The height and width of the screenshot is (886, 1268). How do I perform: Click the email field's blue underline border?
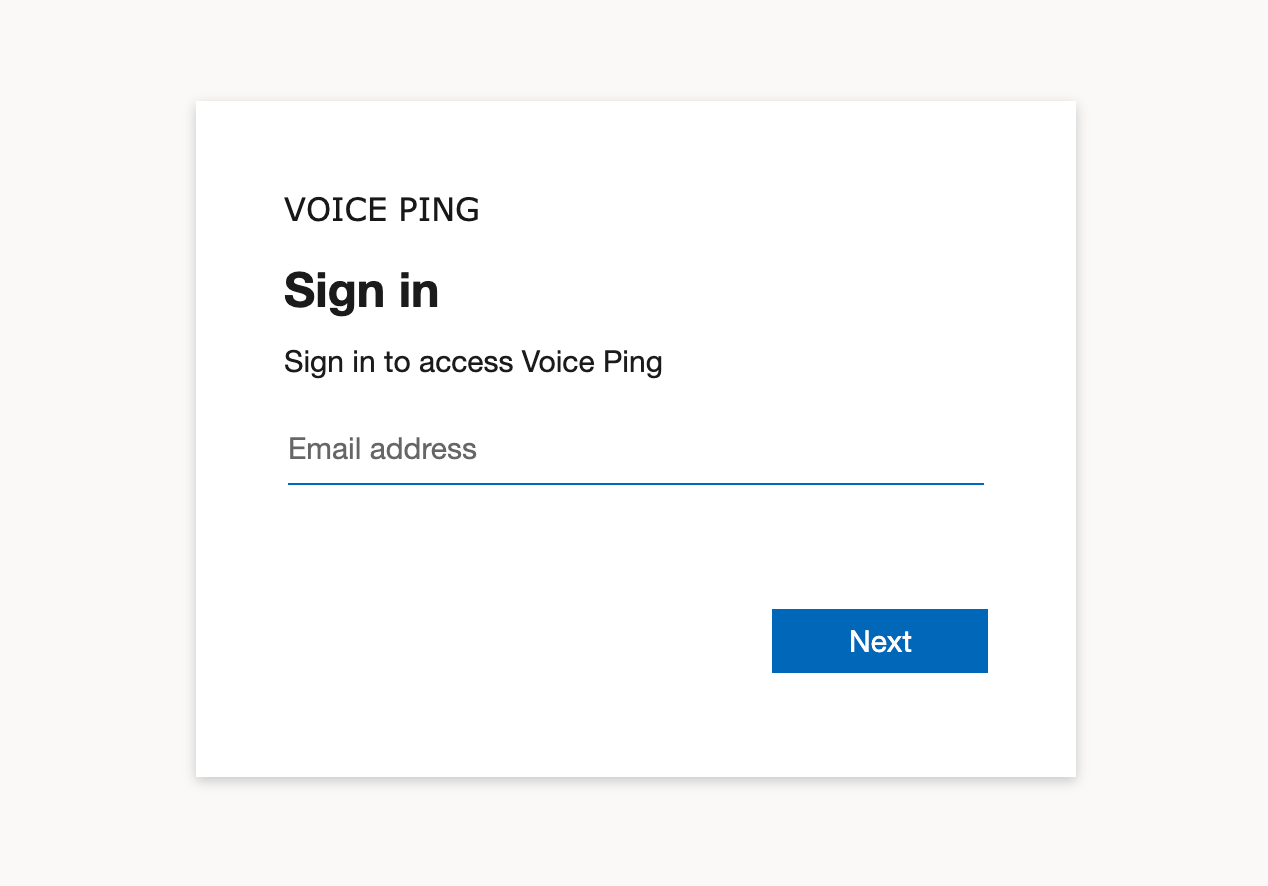636,483
